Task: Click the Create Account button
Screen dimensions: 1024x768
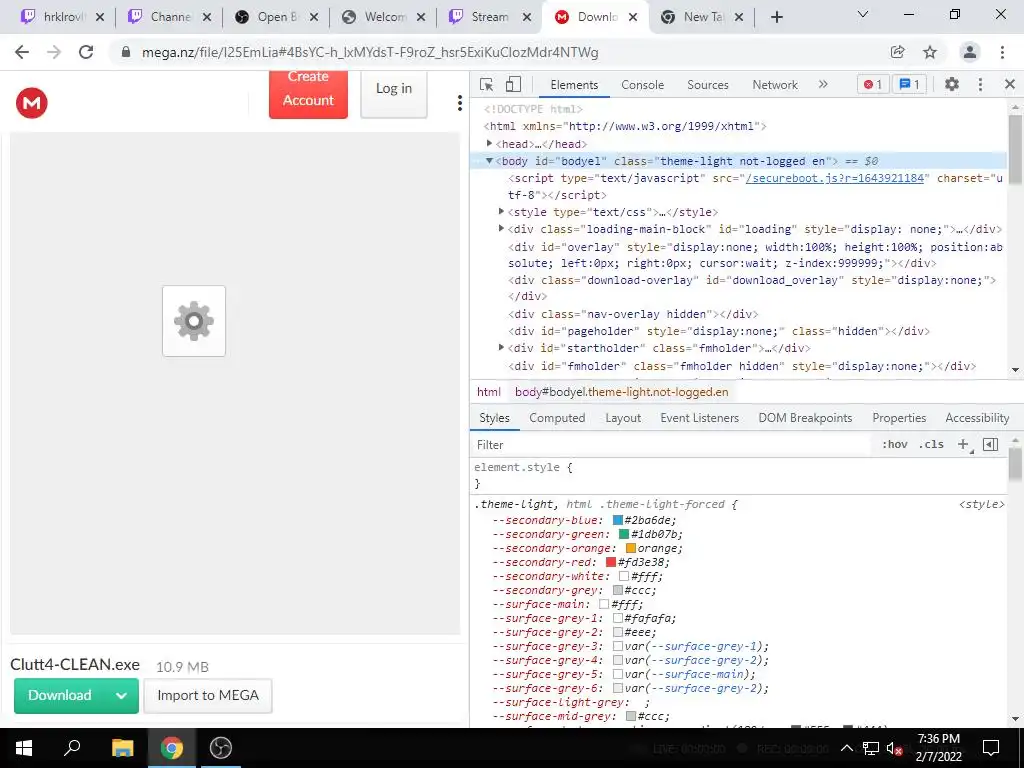Action: pos(308,93)
